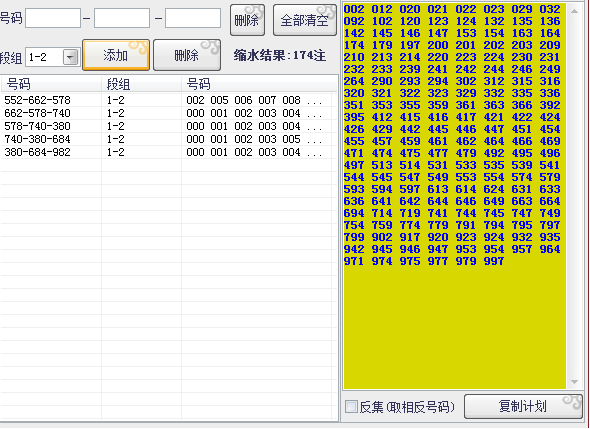Click the second 号码 input field

122,18
